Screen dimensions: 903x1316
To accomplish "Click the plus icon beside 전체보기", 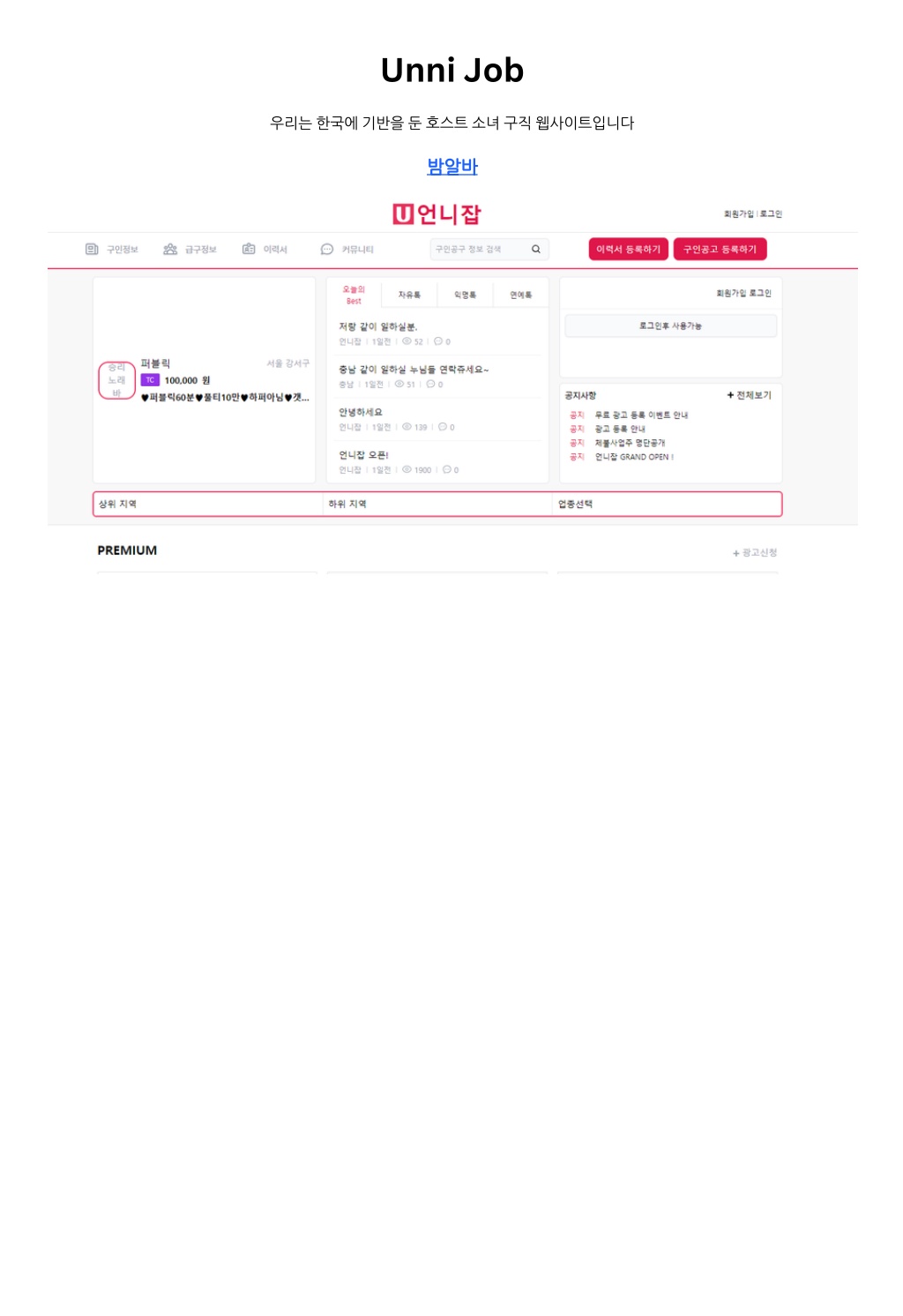I will point(730,395).
